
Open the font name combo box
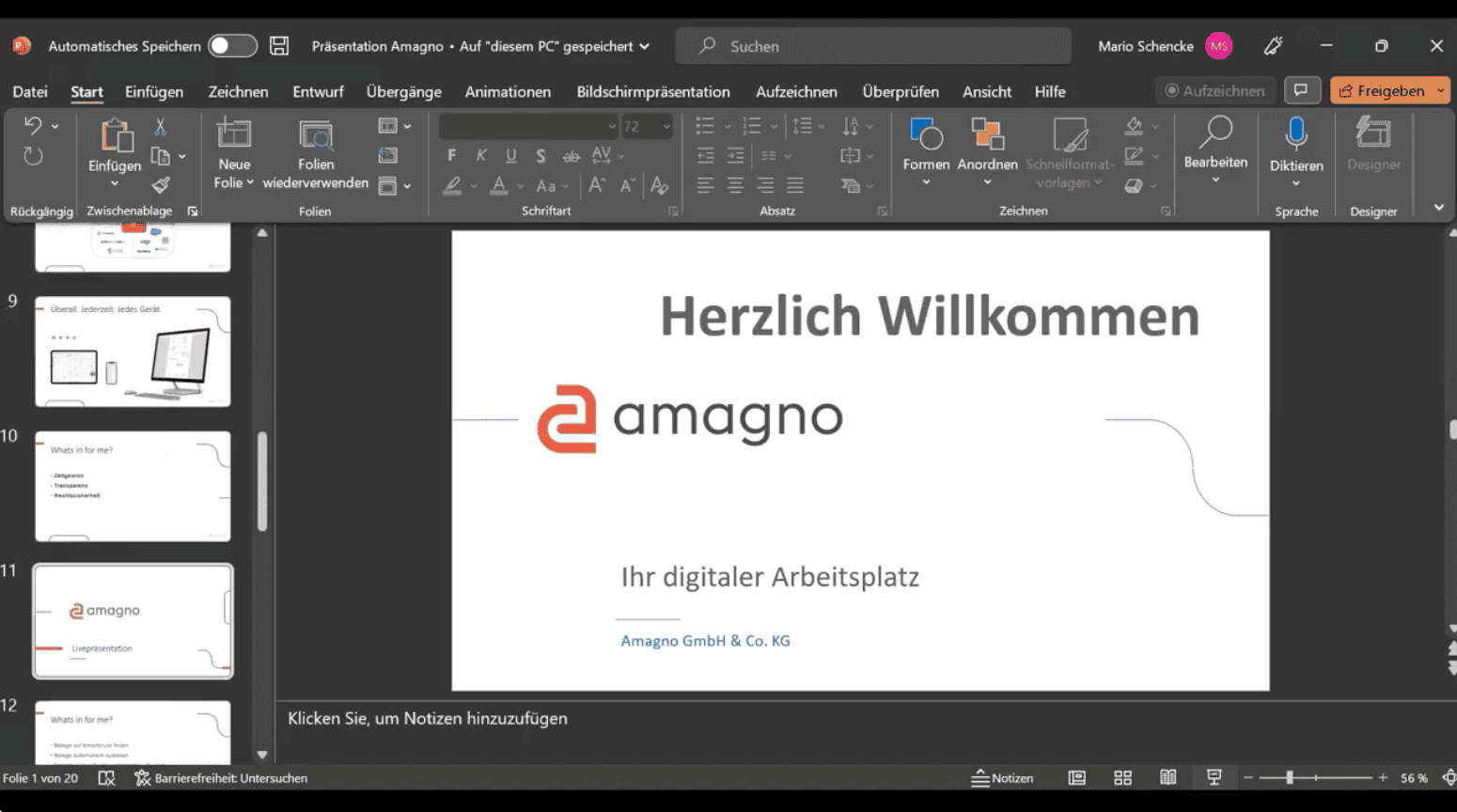(528, 126)
